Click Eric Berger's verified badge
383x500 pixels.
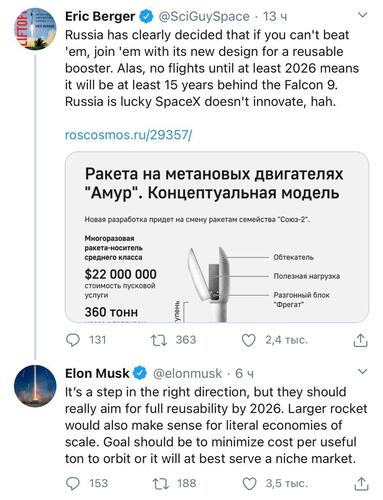[x=146, y=16]
